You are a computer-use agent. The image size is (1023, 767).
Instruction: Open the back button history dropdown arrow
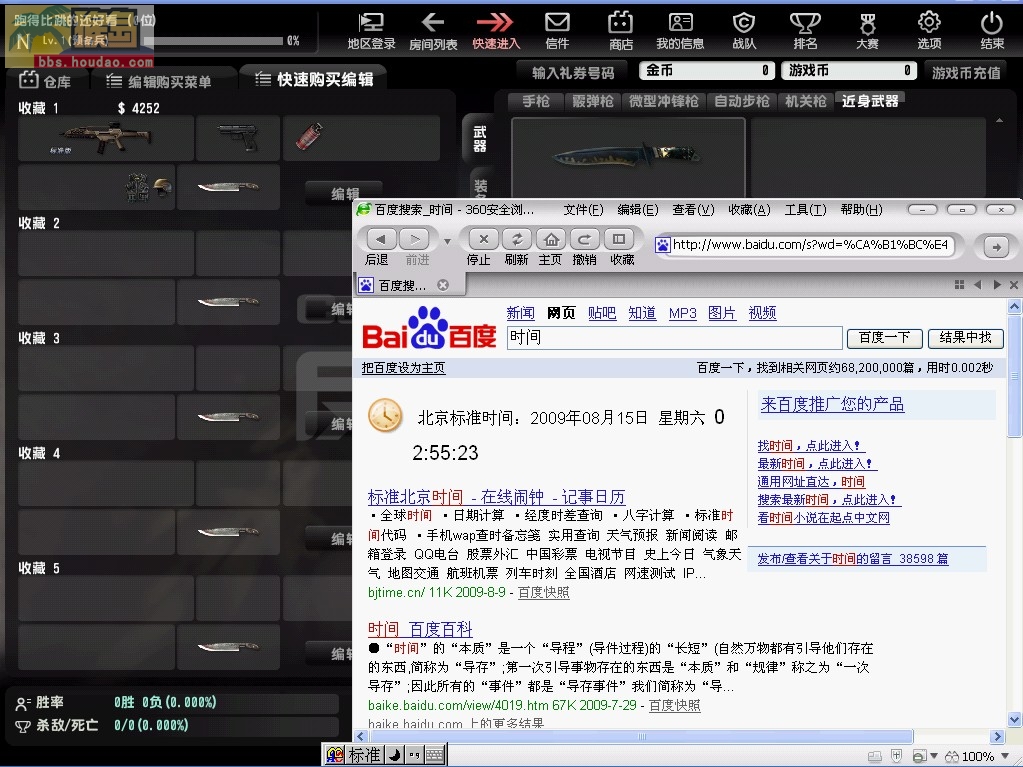(x=448, y=241)
